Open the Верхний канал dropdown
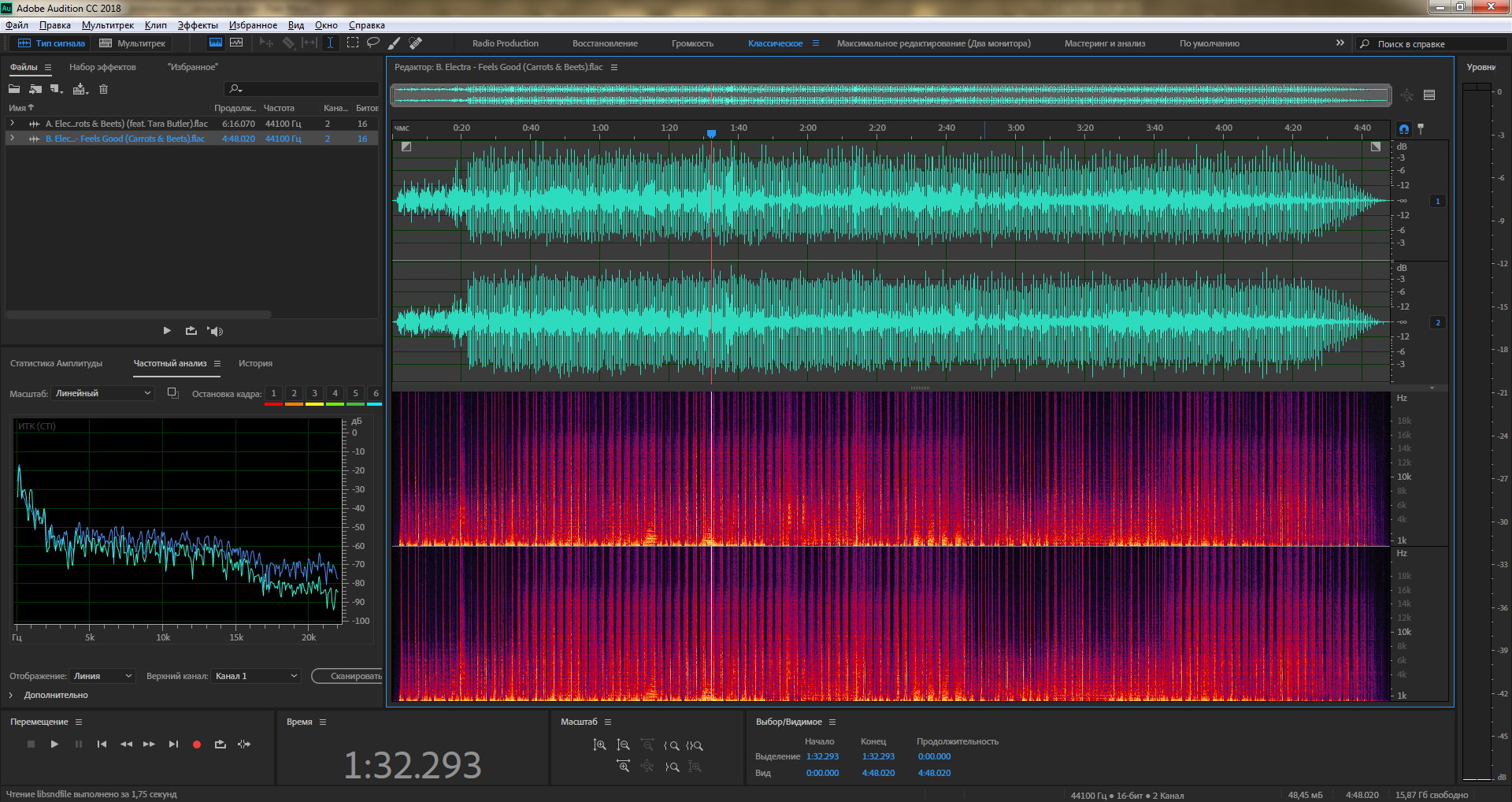 coord(256,676)
